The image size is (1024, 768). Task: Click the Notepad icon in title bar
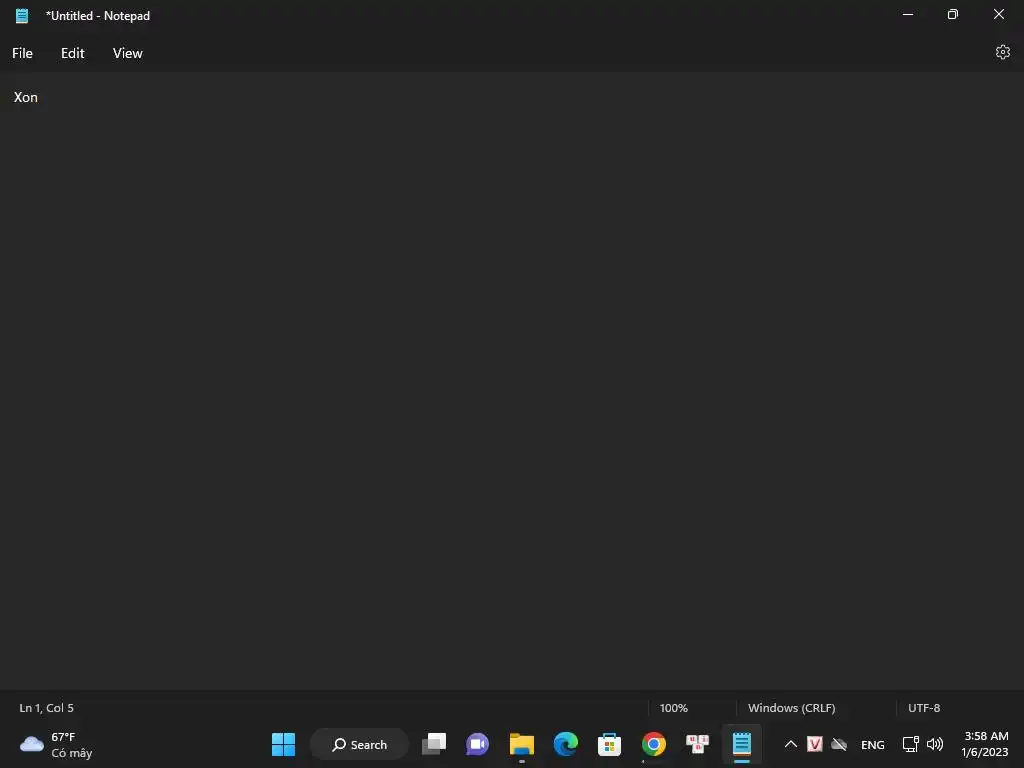(x=22, y=16)
